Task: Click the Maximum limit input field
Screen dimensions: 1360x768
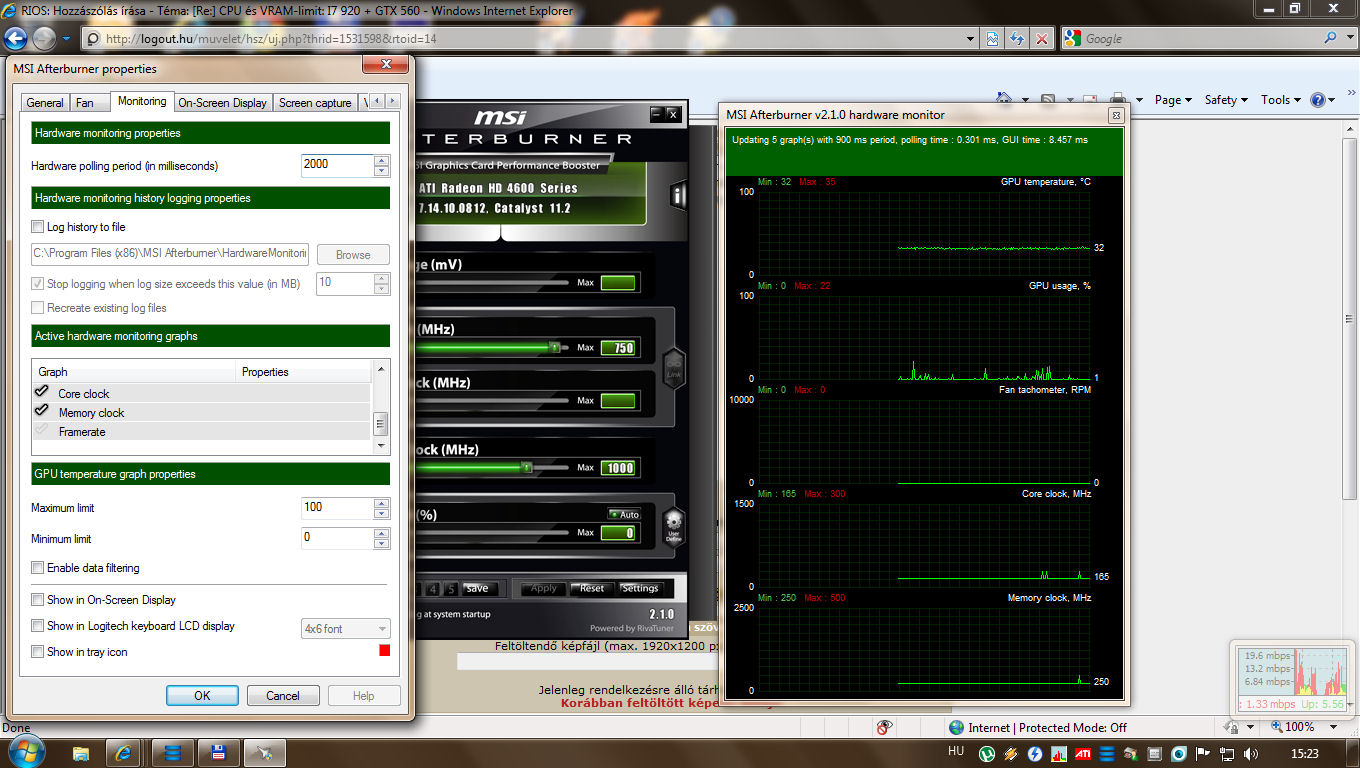Action: pyautogui.click(x=338, y=508)
